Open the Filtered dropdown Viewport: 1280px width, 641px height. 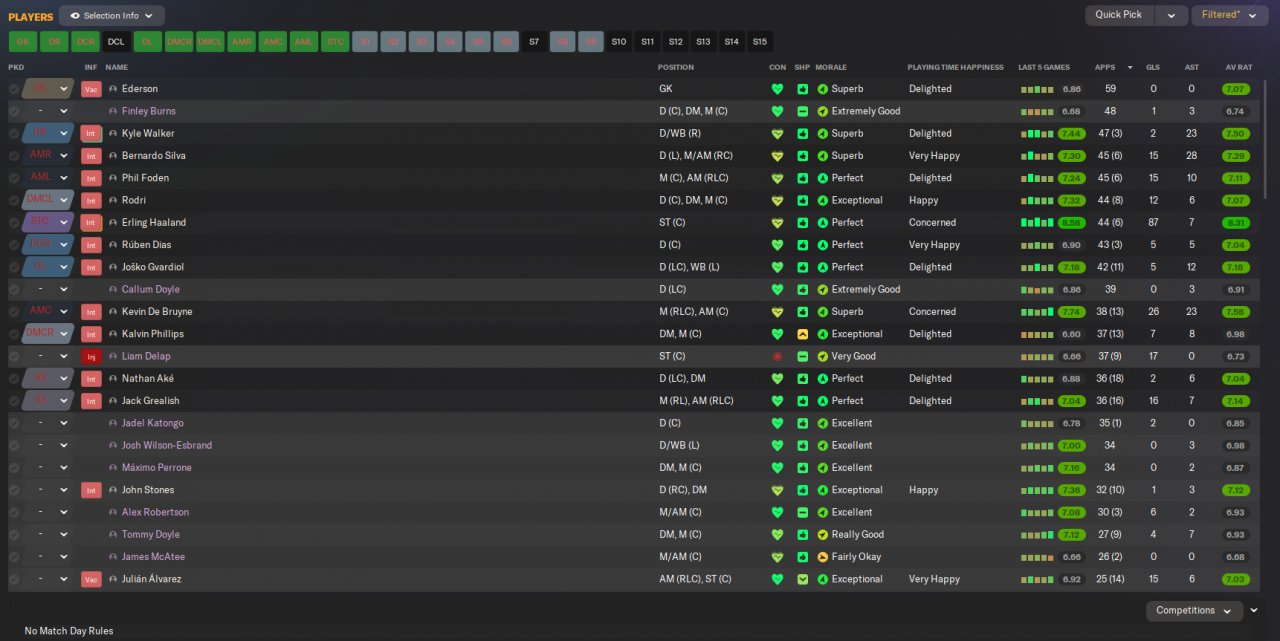1229,15
